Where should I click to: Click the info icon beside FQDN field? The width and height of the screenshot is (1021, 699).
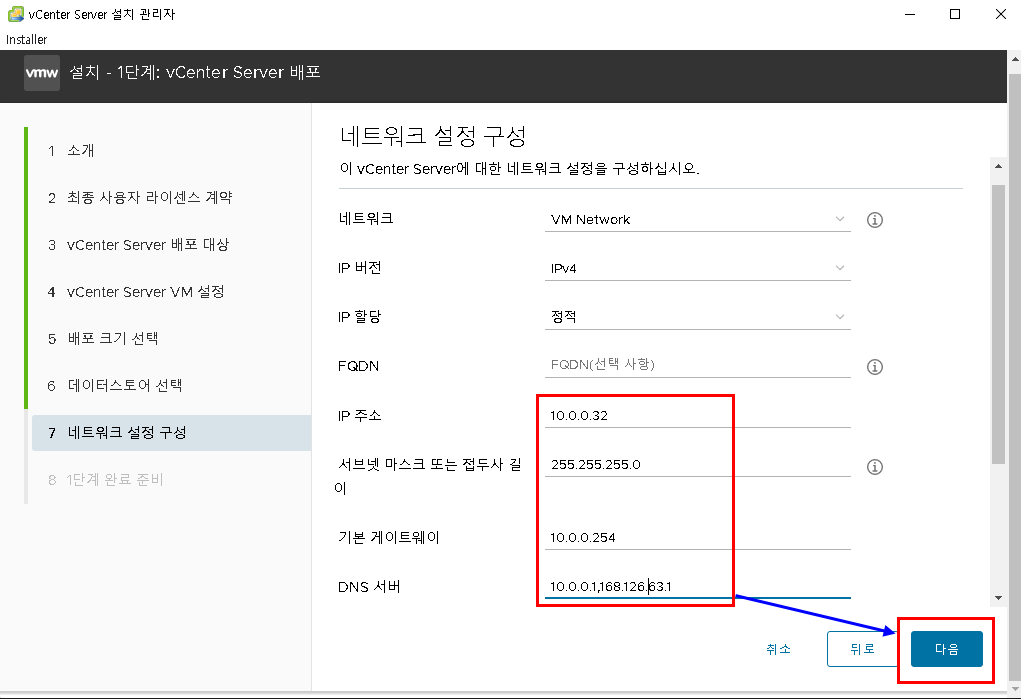[874, 367]
